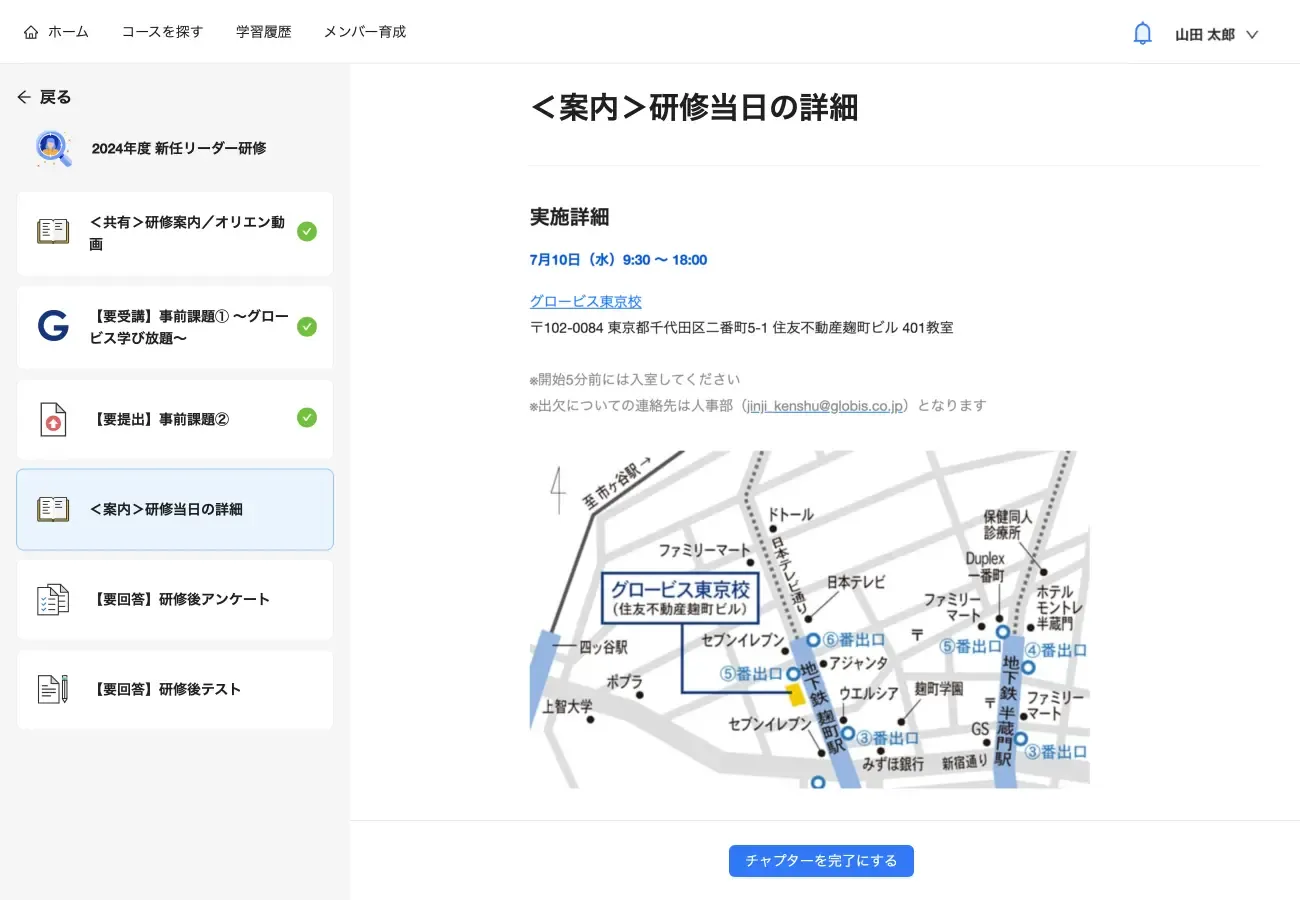
Task: Open the コースを探す menu
Action: click(x=162, y=32)
